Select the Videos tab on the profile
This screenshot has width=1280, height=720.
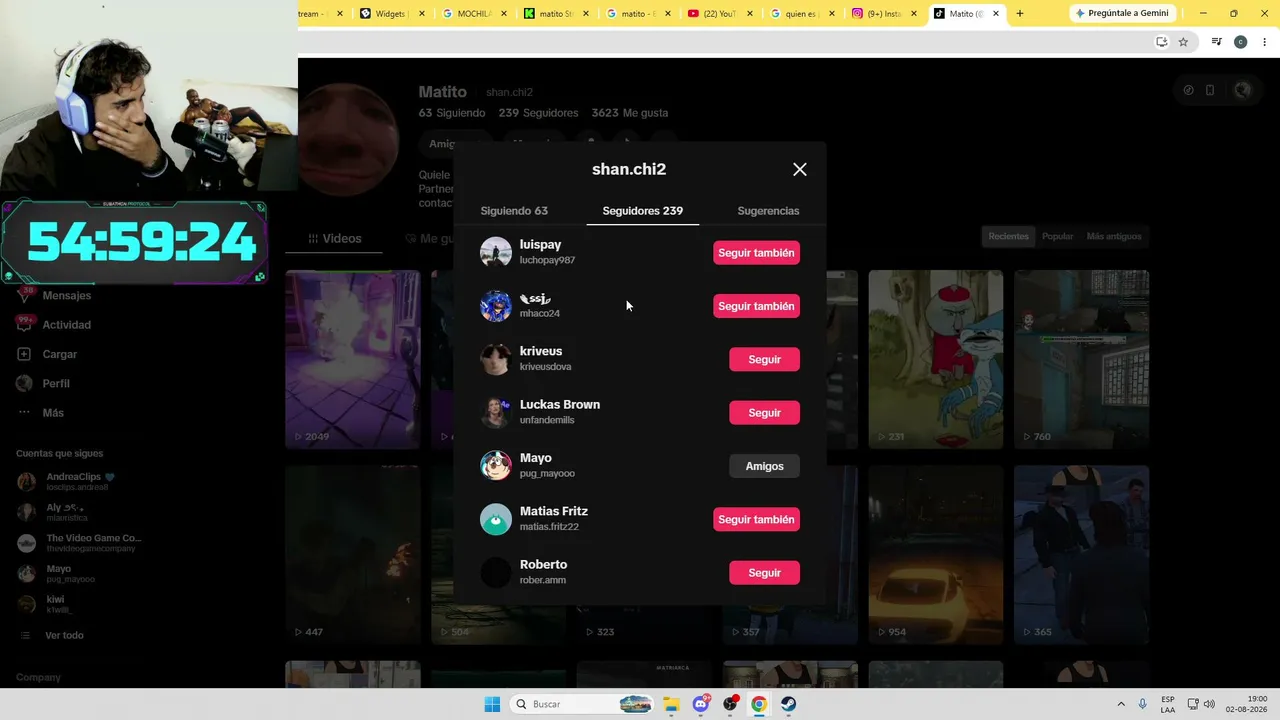[334, 239]
